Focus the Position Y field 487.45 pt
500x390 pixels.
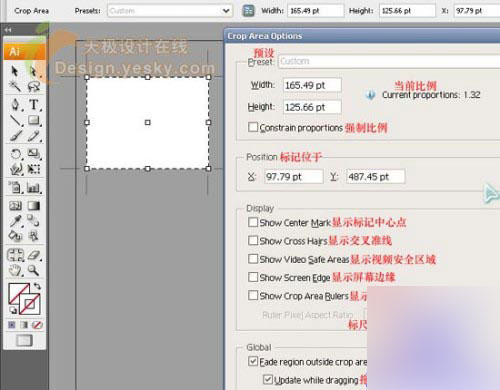tap(376, 177)
